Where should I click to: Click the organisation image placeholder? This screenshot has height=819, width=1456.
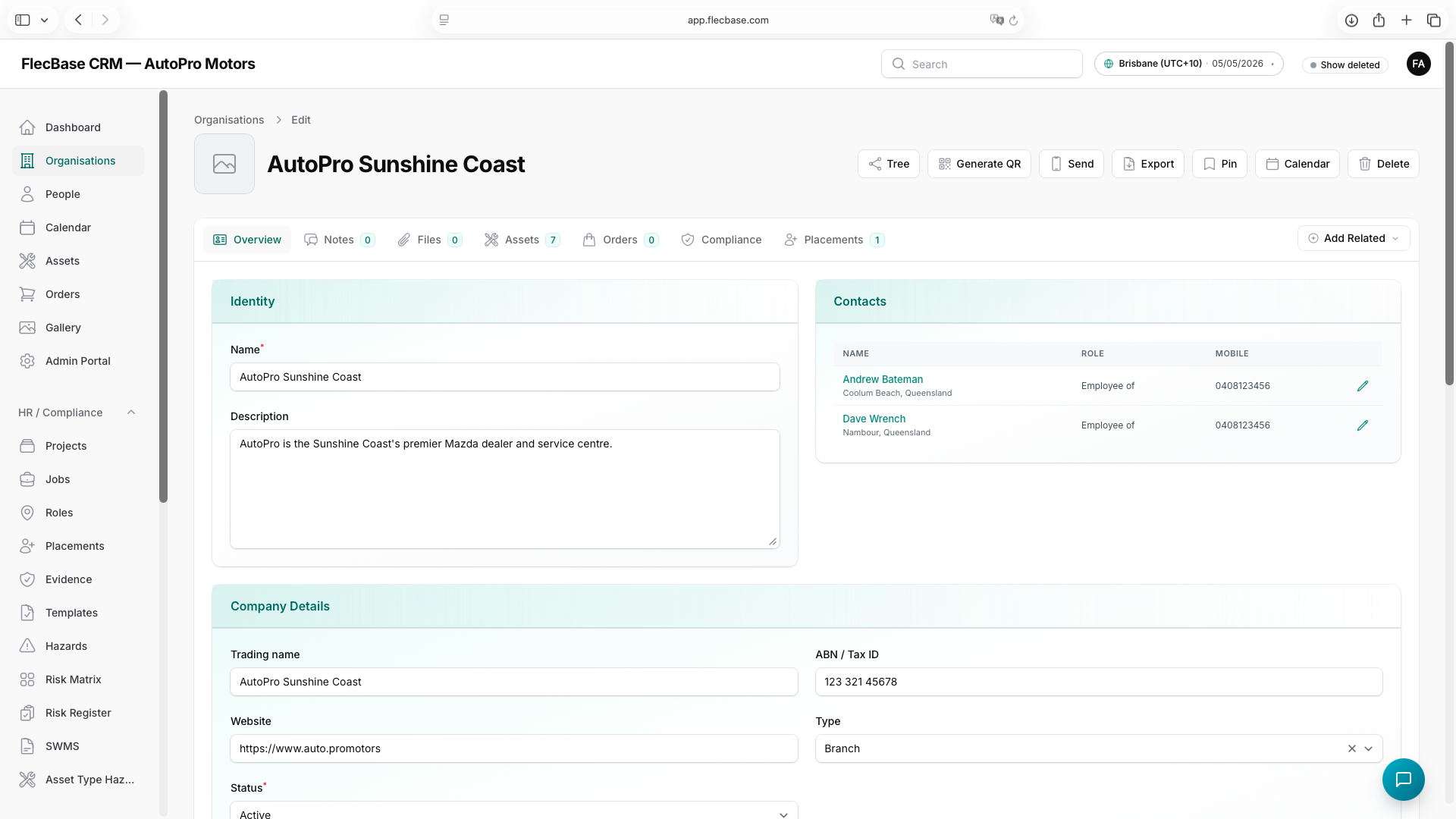point(224,164)
